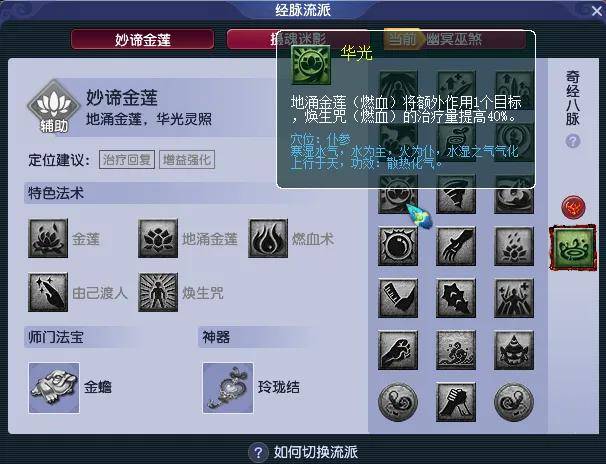Click the red round orb icon

pos(573,207)
